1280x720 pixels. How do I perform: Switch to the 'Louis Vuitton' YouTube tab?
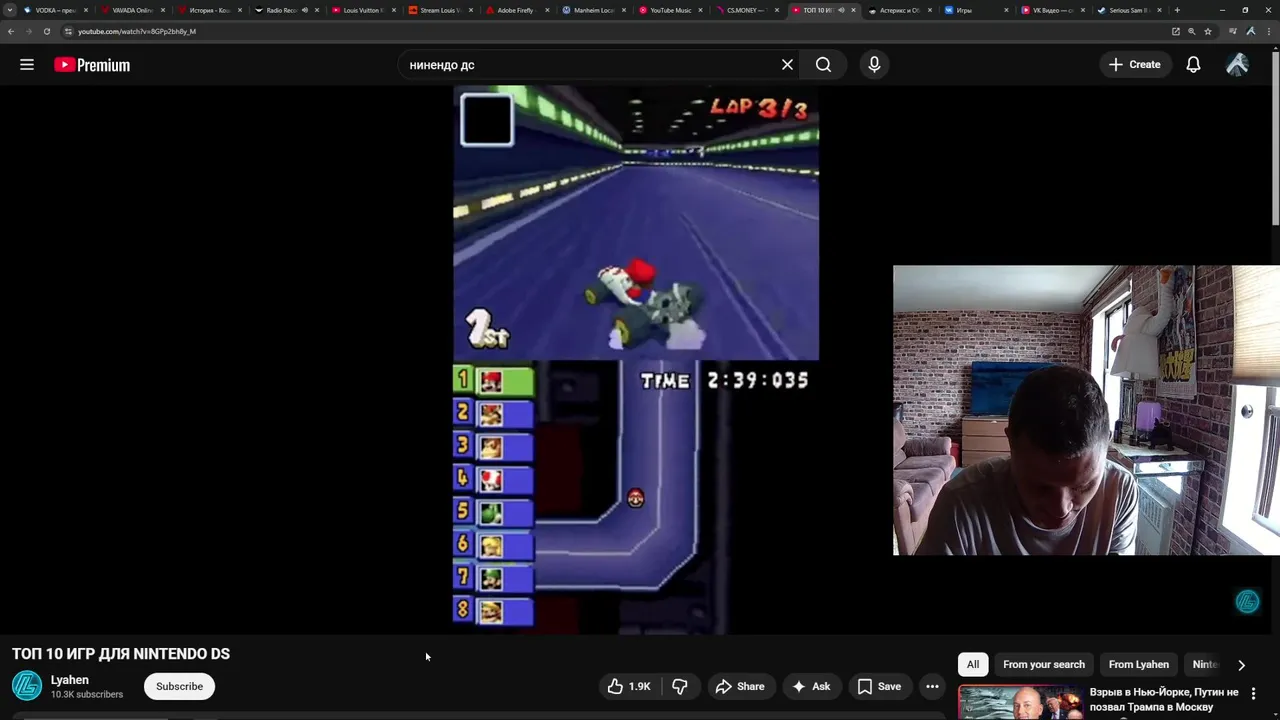[363, 10]
